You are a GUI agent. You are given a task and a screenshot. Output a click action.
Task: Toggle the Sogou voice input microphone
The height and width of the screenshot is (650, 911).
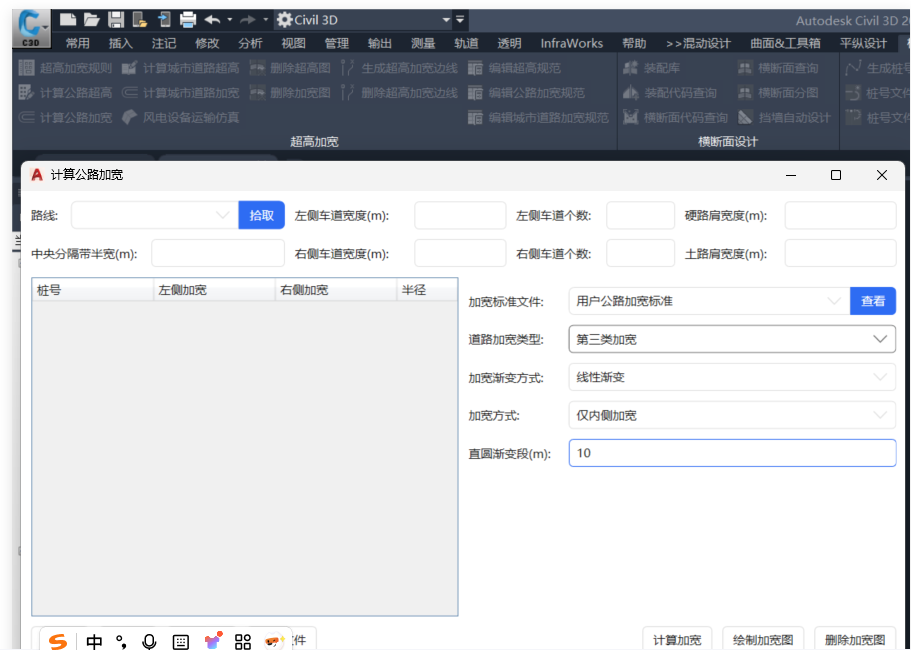pyautogui.click(x=149, y=641)
